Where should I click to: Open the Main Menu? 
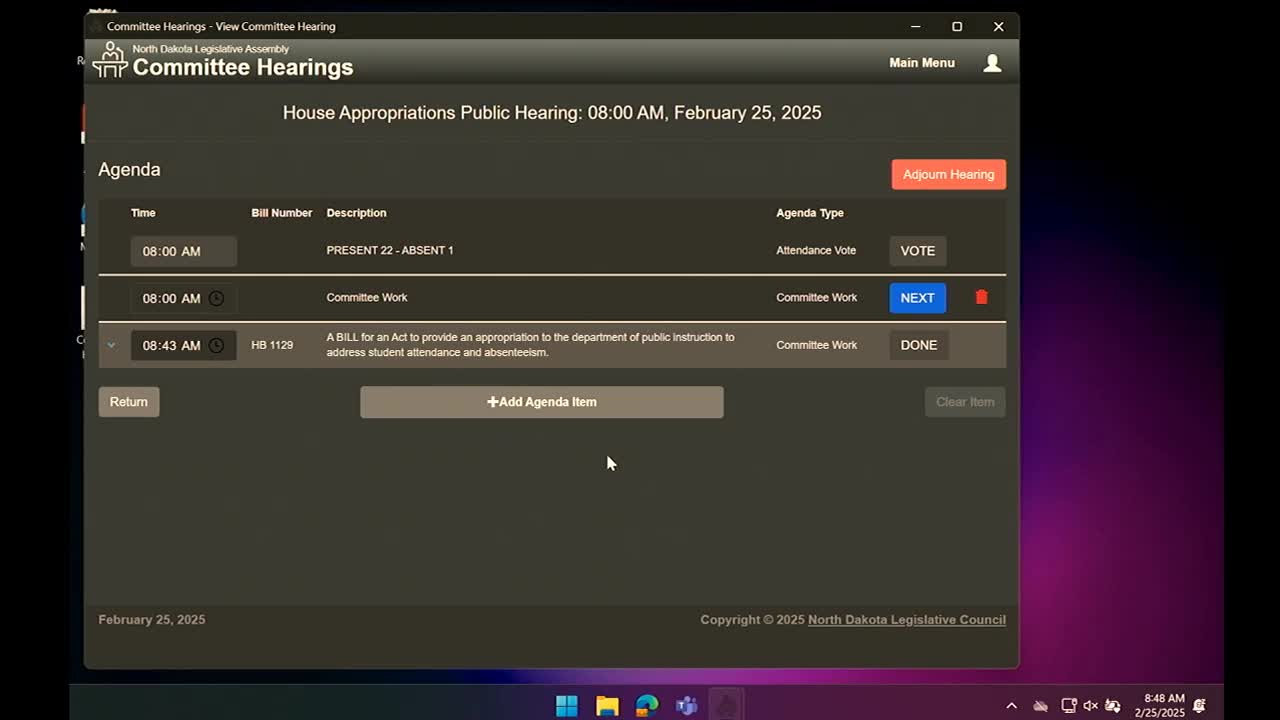tap(921, 63)
